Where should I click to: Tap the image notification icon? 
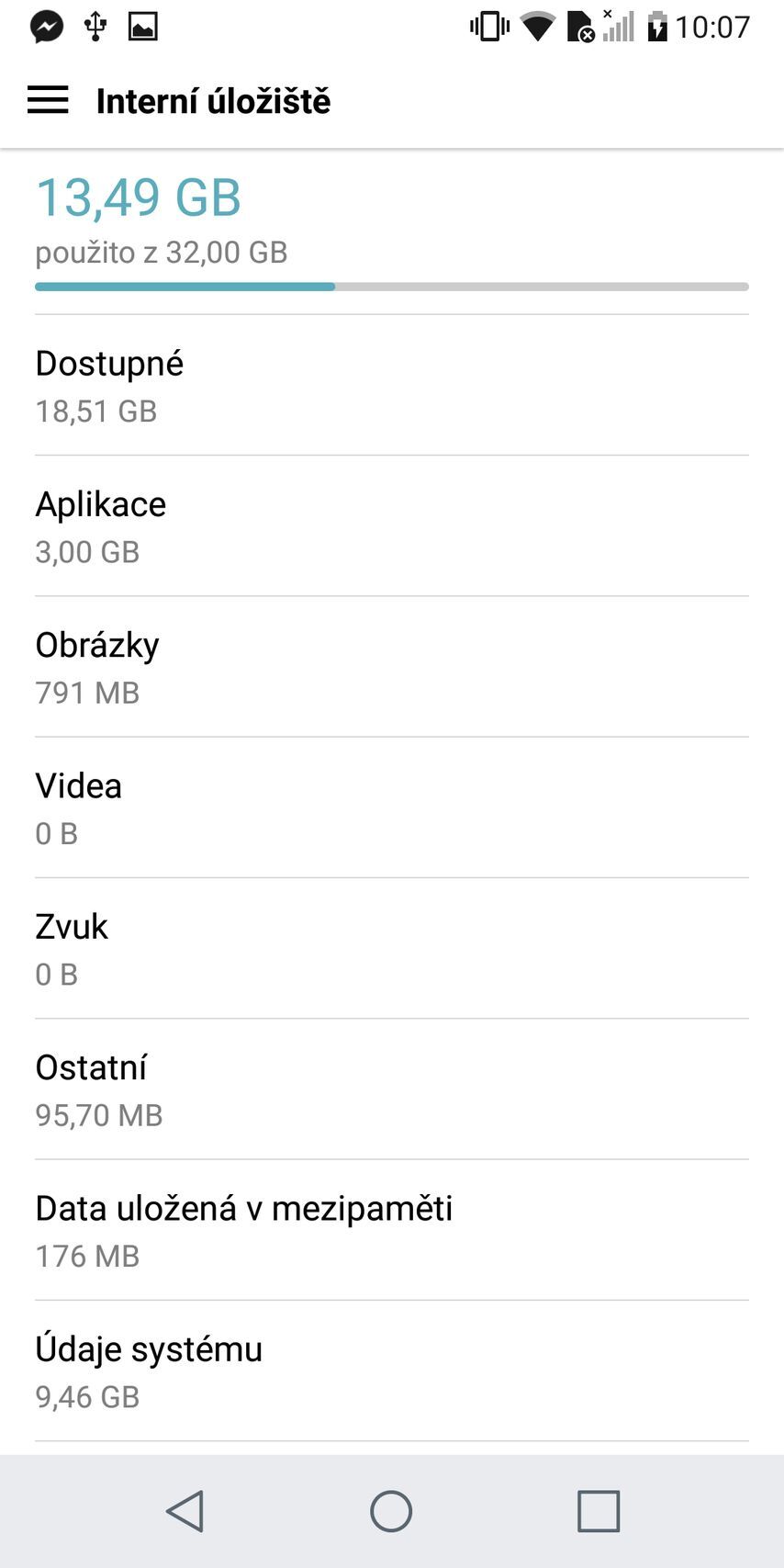pyautogui.click(x=142, y=27)
